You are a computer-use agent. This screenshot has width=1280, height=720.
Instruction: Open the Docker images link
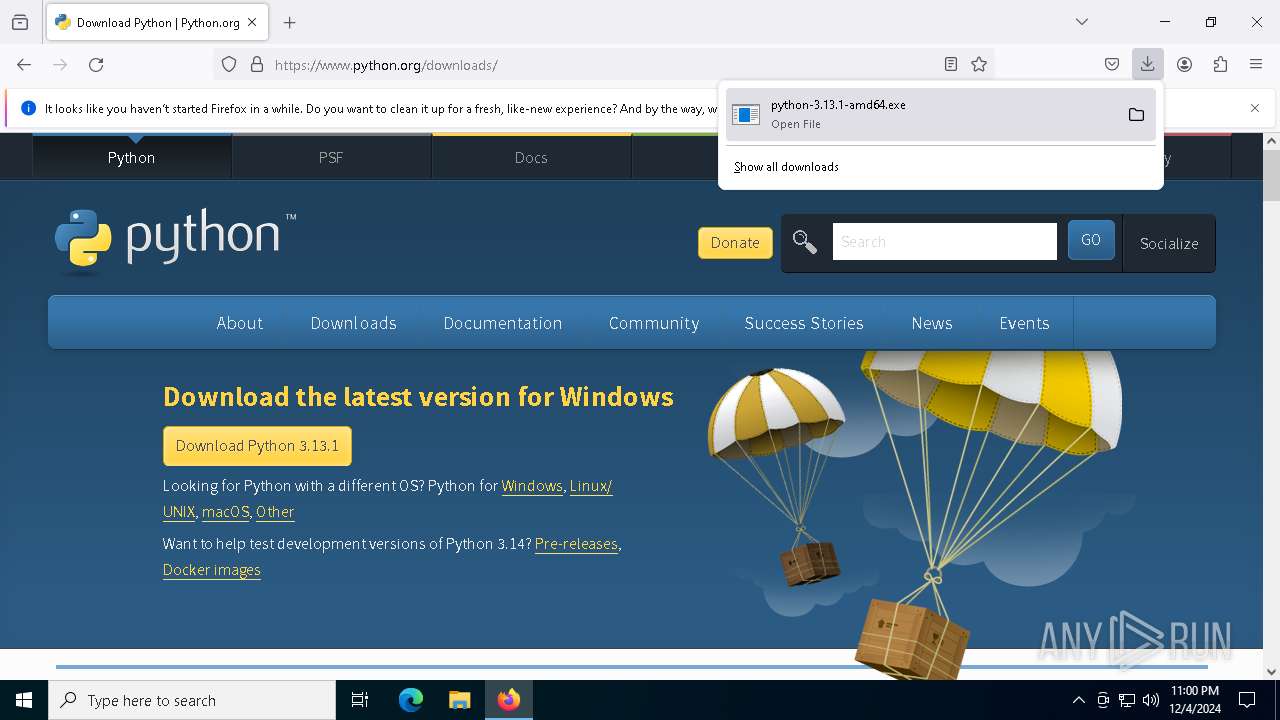(x=212, y=570)
